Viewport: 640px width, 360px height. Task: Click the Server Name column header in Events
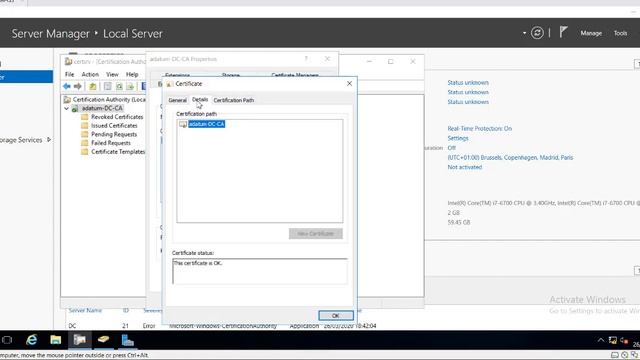click(85, 310)
